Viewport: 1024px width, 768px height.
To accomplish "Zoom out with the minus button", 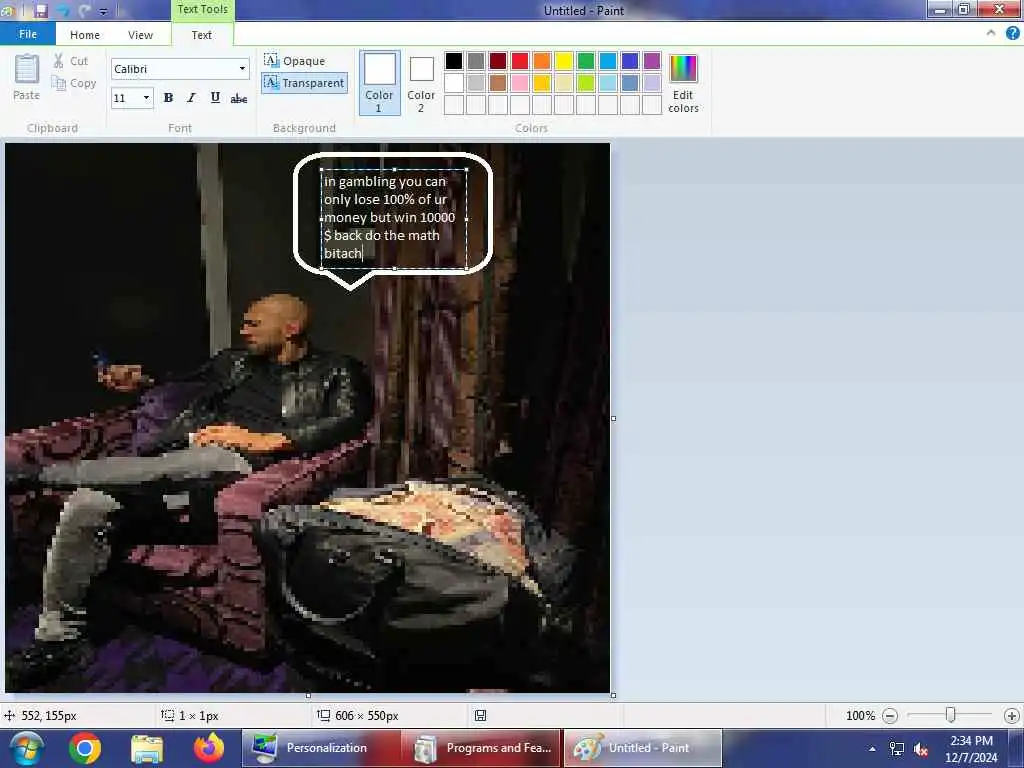I will (x=889, y=716).
